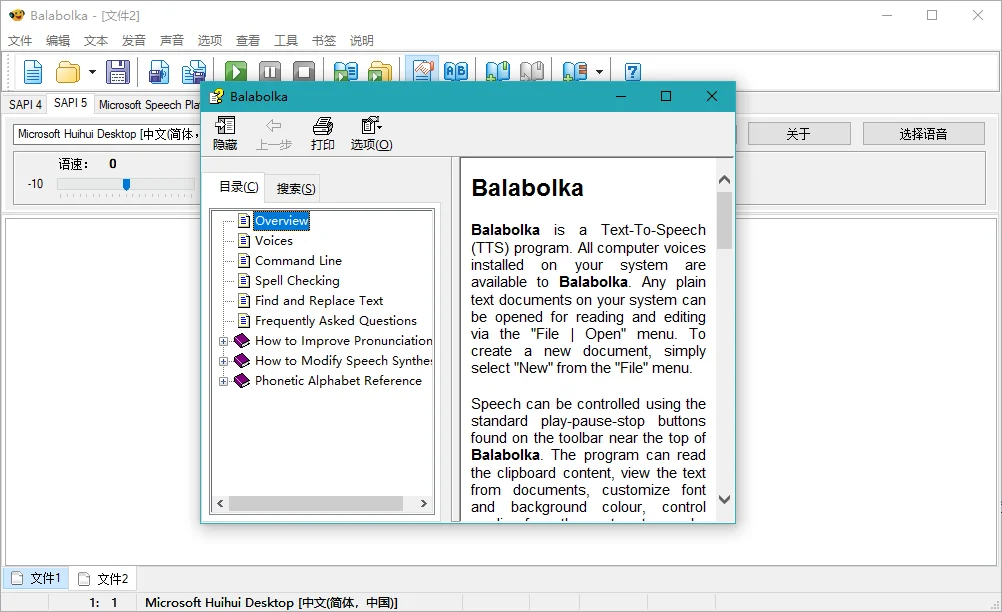This screenshot has height=612, width=1002.
Task: Click the grey go-to-bookmark book icon
Action: pyautogui.click(x=532, y=71)
